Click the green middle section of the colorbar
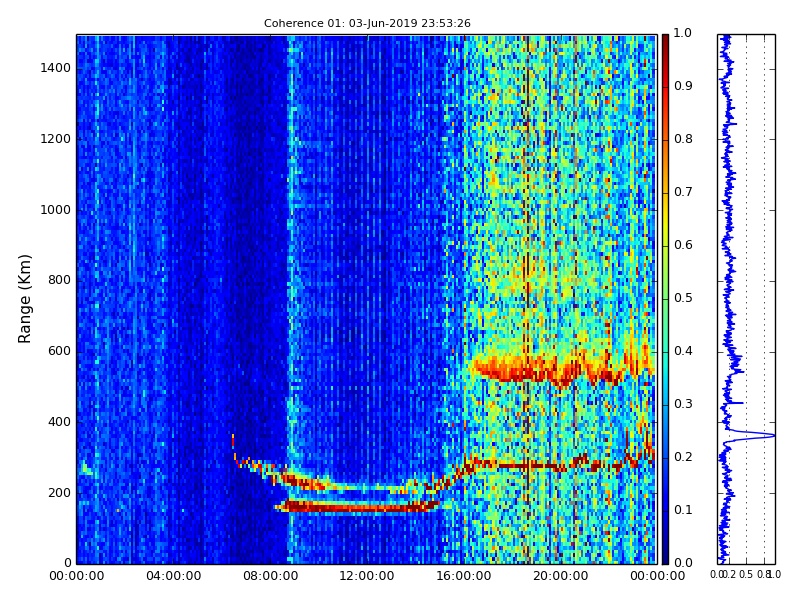 [665, 299]
